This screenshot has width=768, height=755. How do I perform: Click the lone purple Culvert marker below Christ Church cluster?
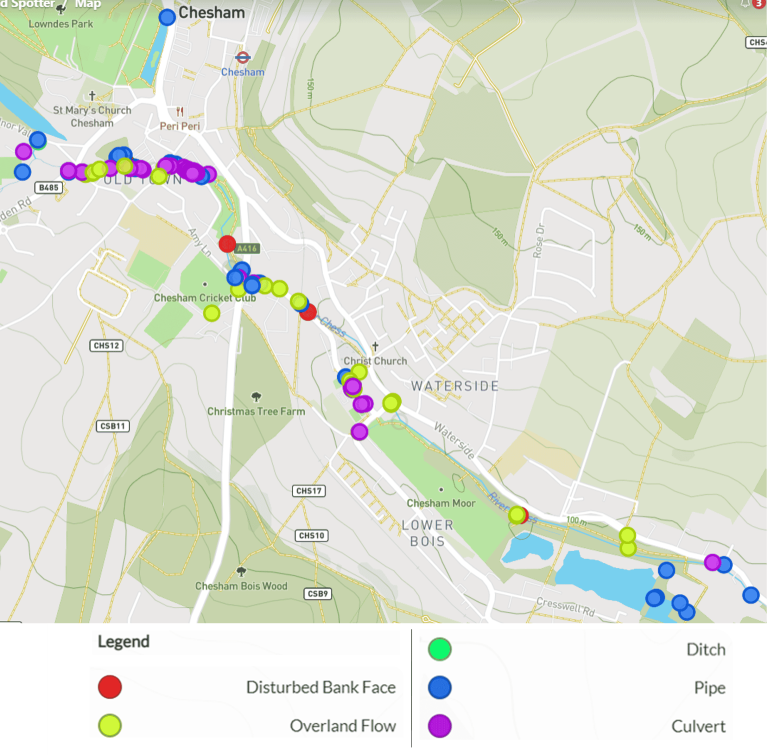pos(360,432)
